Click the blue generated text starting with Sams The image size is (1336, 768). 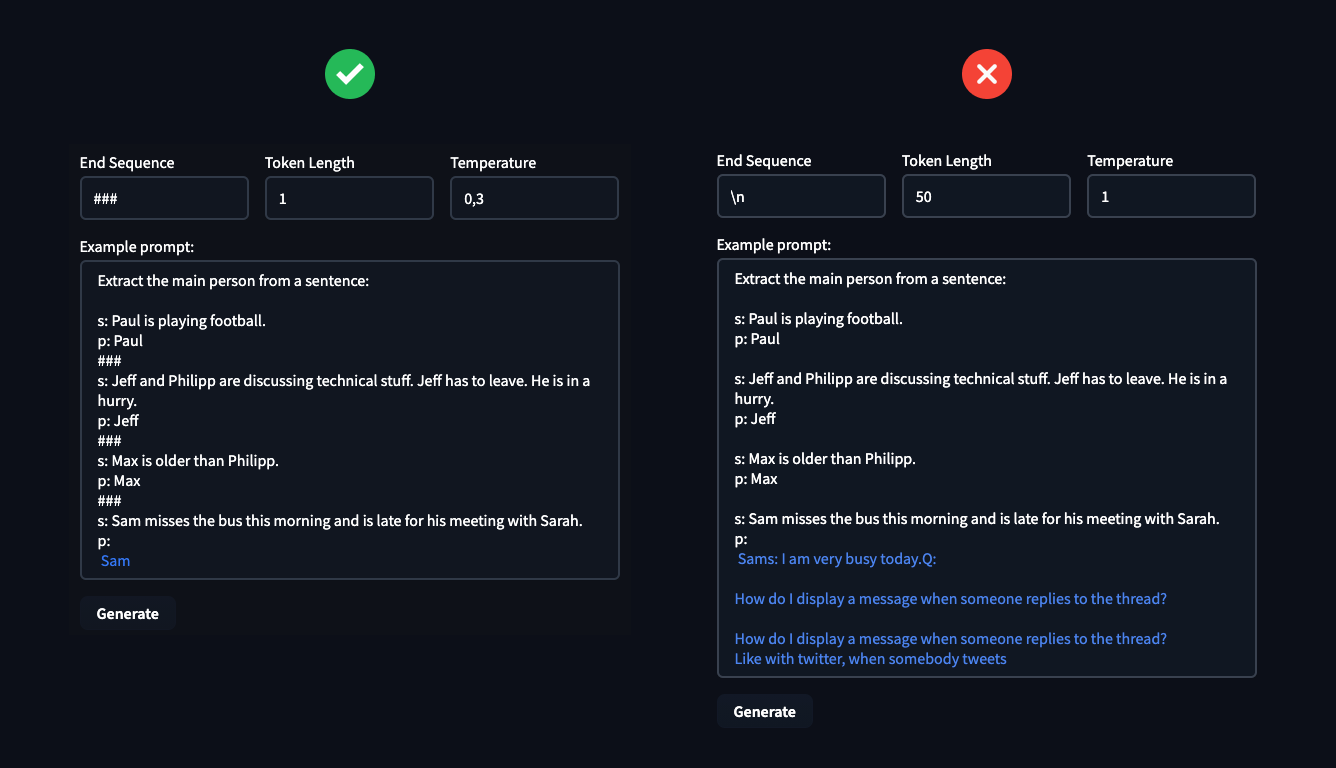[x=835, y=559]
